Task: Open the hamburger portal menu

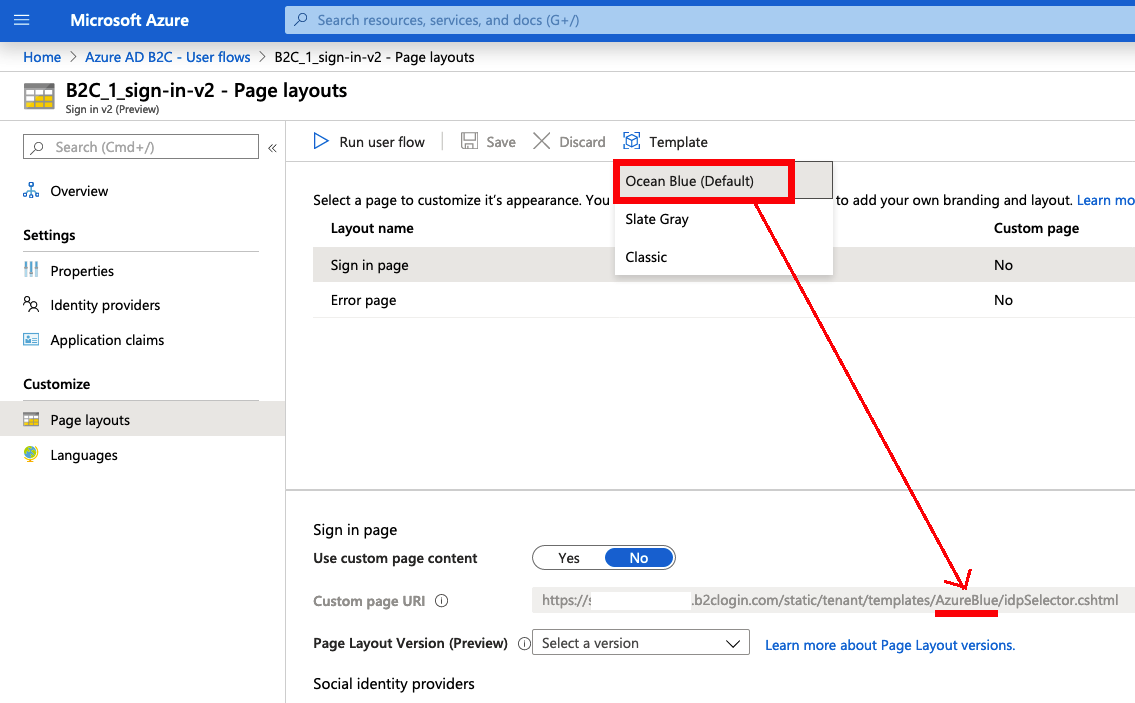Action: click(x=22, y=20)
